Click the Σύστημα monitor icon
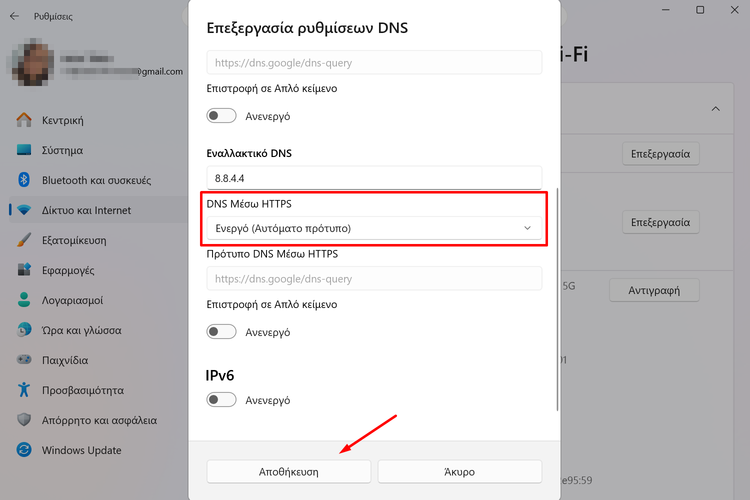The height and width of the screenshot is (500, 750). [25, 150]
